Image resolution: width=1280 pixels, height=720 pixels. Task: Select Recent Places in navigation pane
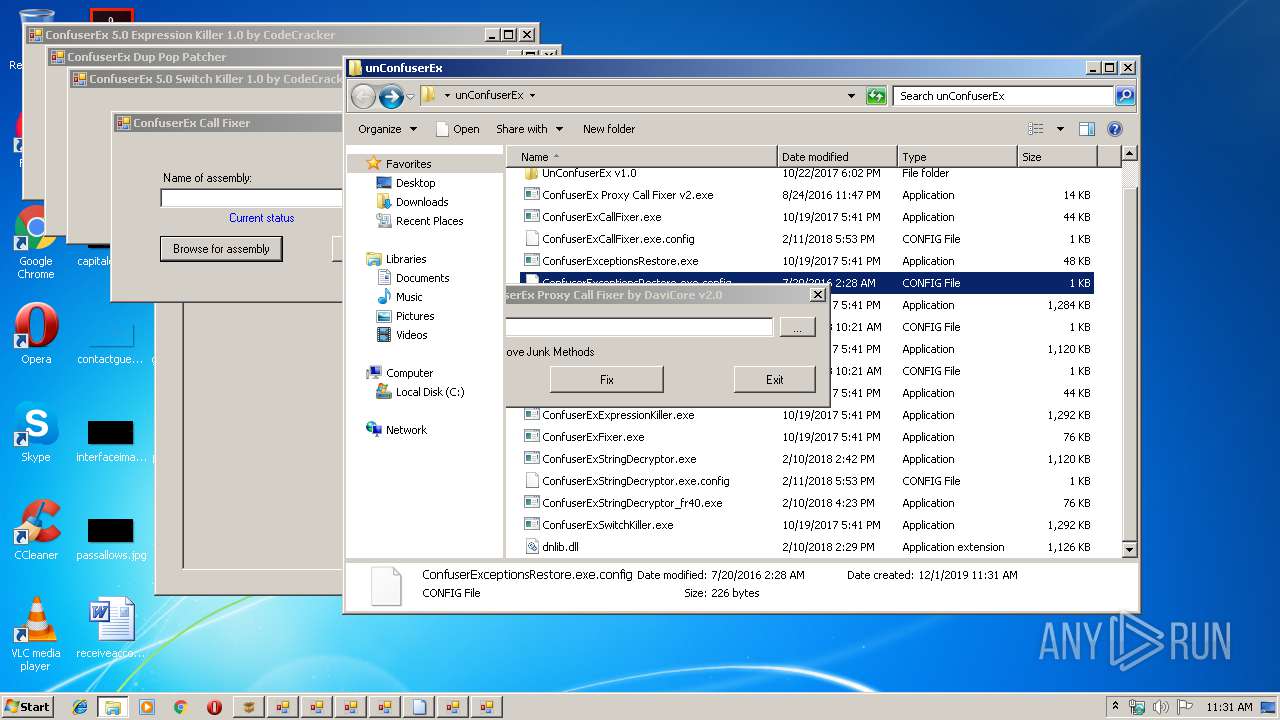coord(429,221)
